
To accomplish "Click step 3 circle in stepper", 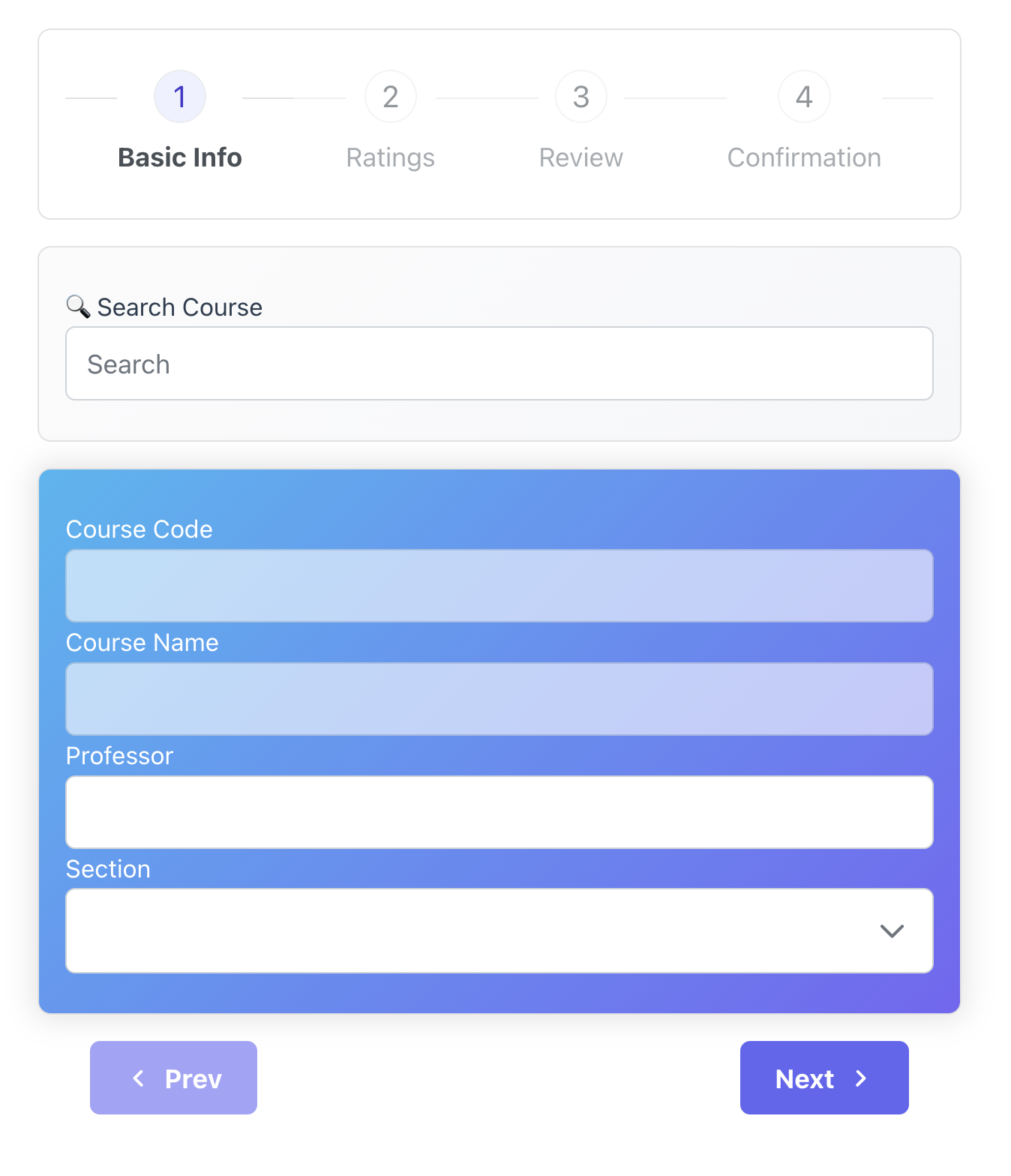I will click(x=580, y=97).
